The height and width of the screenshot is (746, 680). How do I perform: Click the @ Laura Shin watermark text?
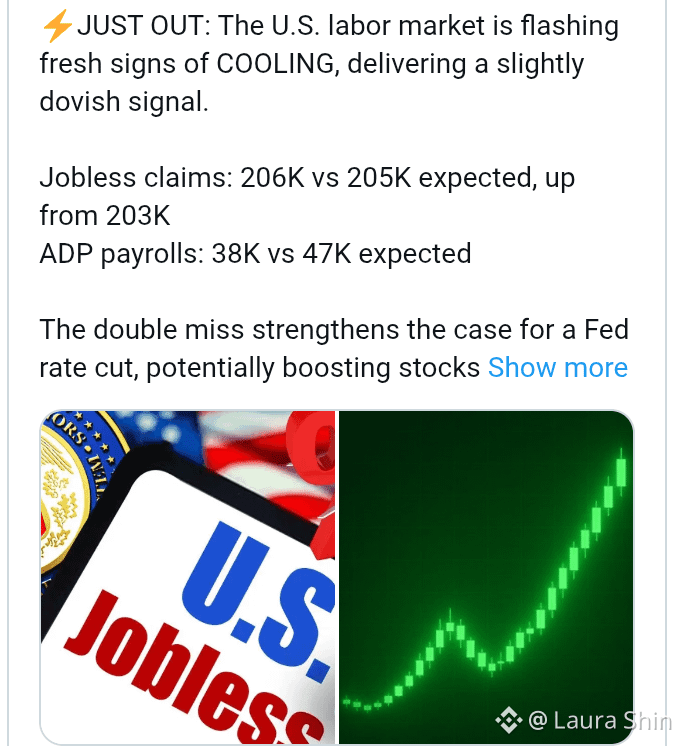click(x=600, y=720)
